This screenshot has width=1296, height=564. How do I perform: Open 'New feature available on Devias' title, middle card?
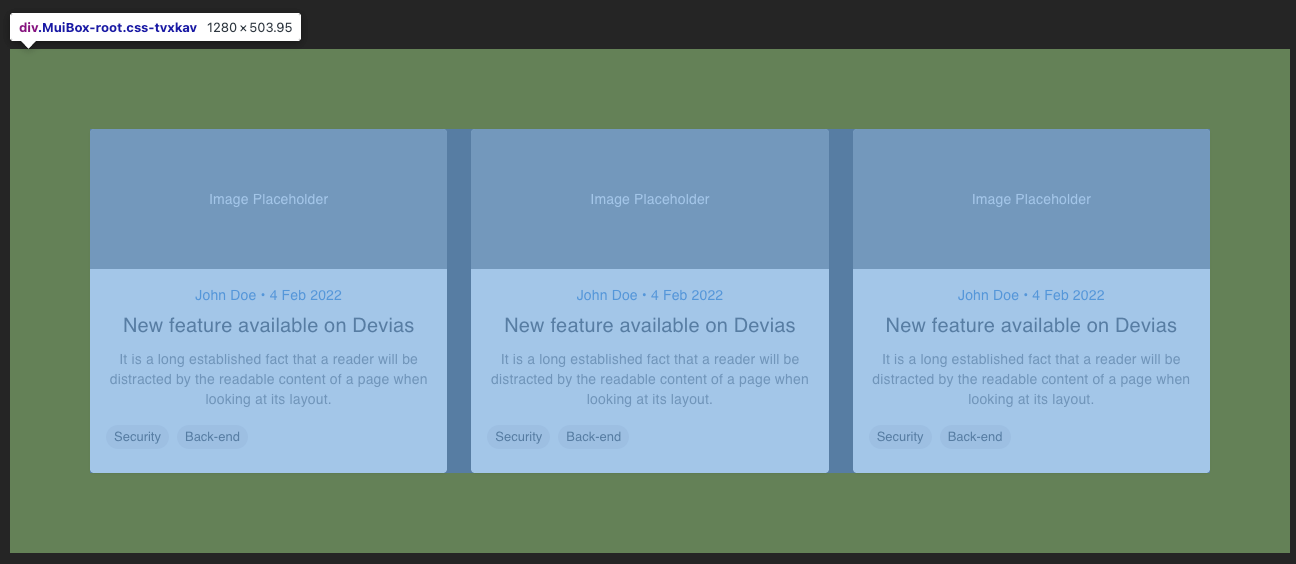pyautogui.click(x=650, y=325)
